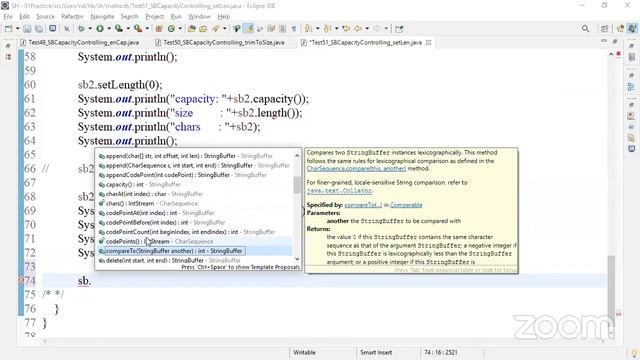Expand the Run configurations dropdown

[x=109, y=29]
